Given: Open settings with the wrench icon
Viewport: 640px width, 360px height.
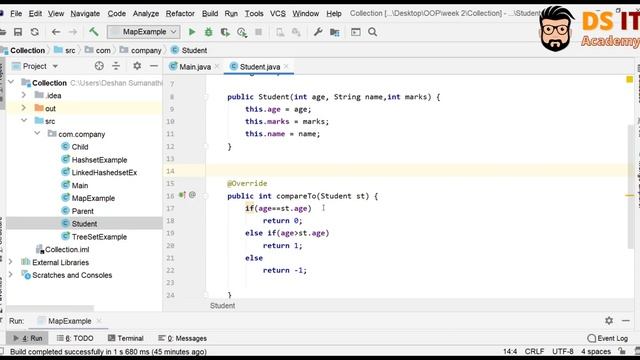Looking at the screenshot, I should 318,32.
